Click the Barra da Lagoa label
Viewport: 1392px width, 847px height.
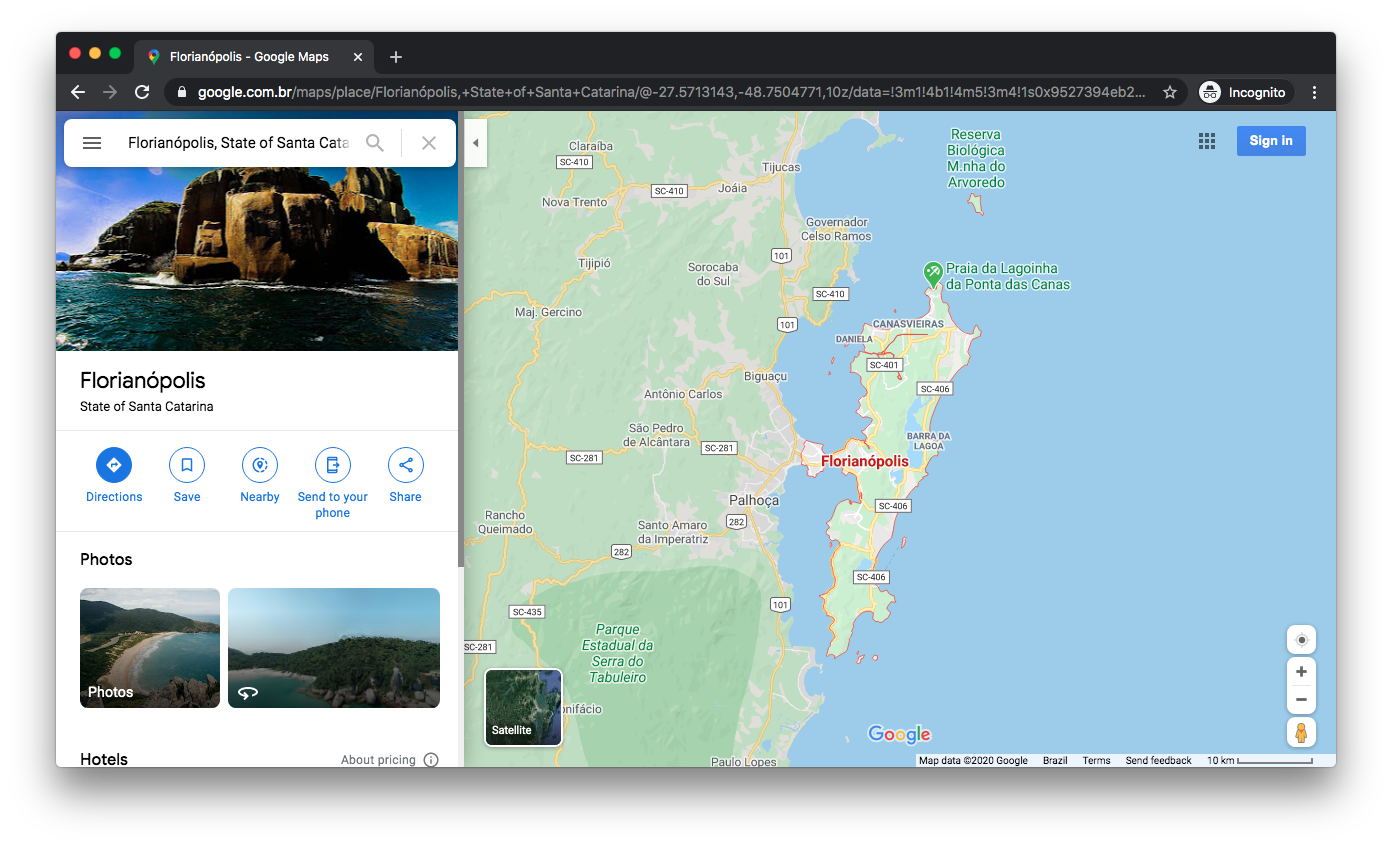click(x=929, y=441)
